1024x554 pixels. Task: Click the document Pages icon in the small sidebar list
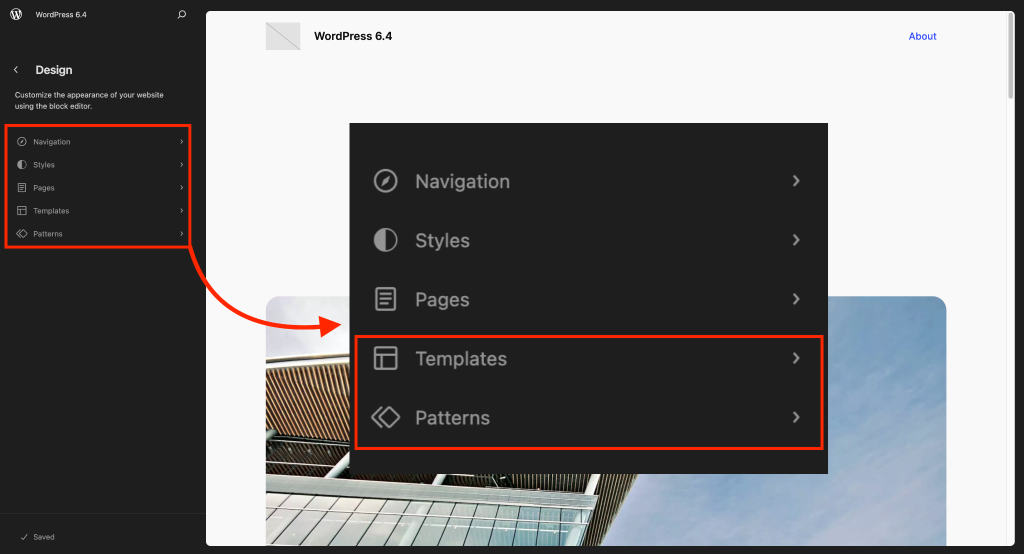[x=22, y=187]
